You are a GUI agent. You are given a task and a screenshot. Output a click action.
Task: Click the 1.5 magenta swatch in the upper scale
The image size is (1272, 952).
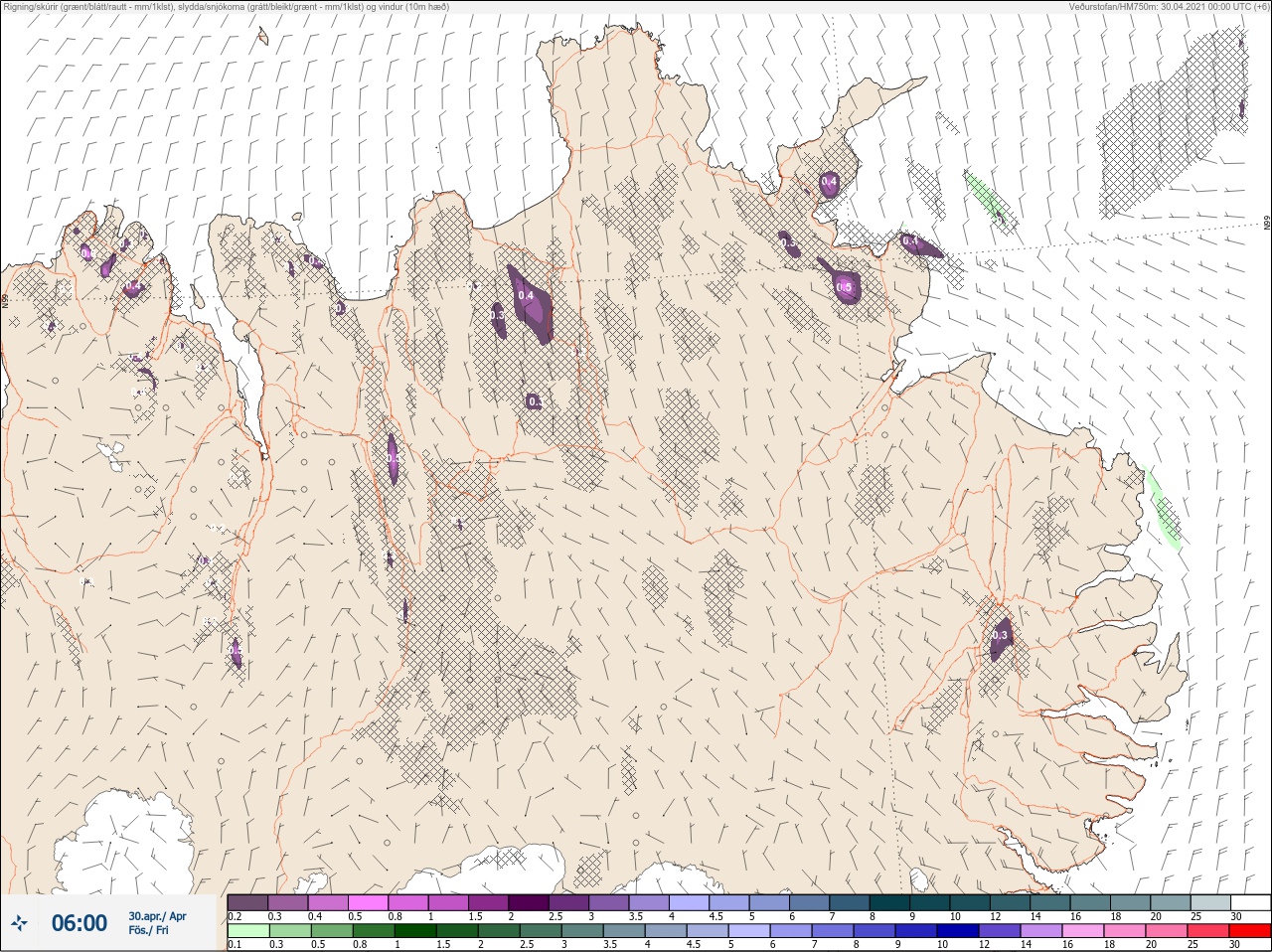point(488,902)
